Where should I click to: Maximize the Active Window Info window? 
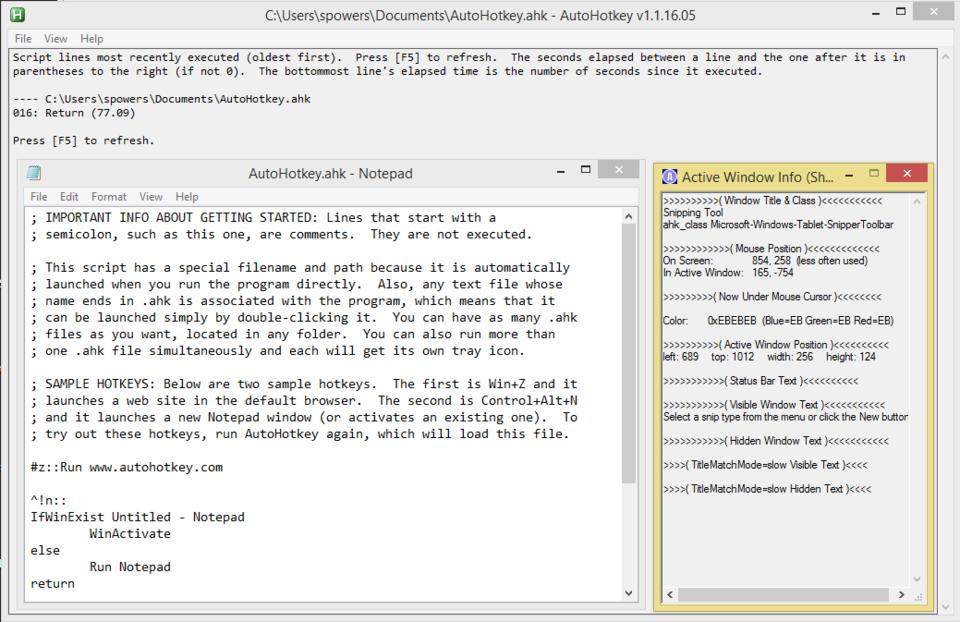pyautogui.click(x=873, y=173)
